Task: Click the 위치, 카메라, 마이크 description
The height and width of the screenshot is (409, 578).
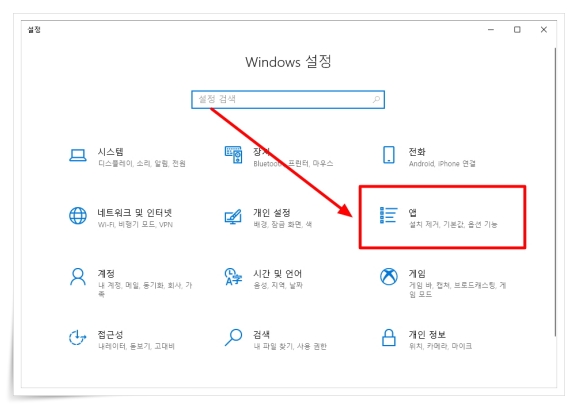Action: (440, 346)
